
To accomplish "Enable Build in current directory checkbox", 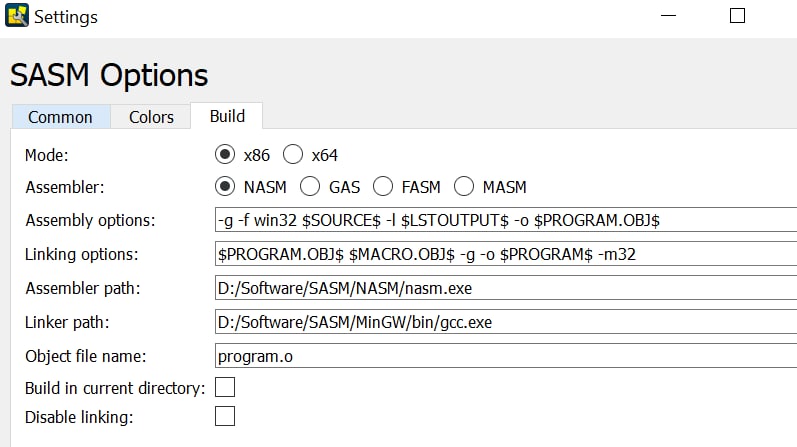I will [x=225, y=387].
